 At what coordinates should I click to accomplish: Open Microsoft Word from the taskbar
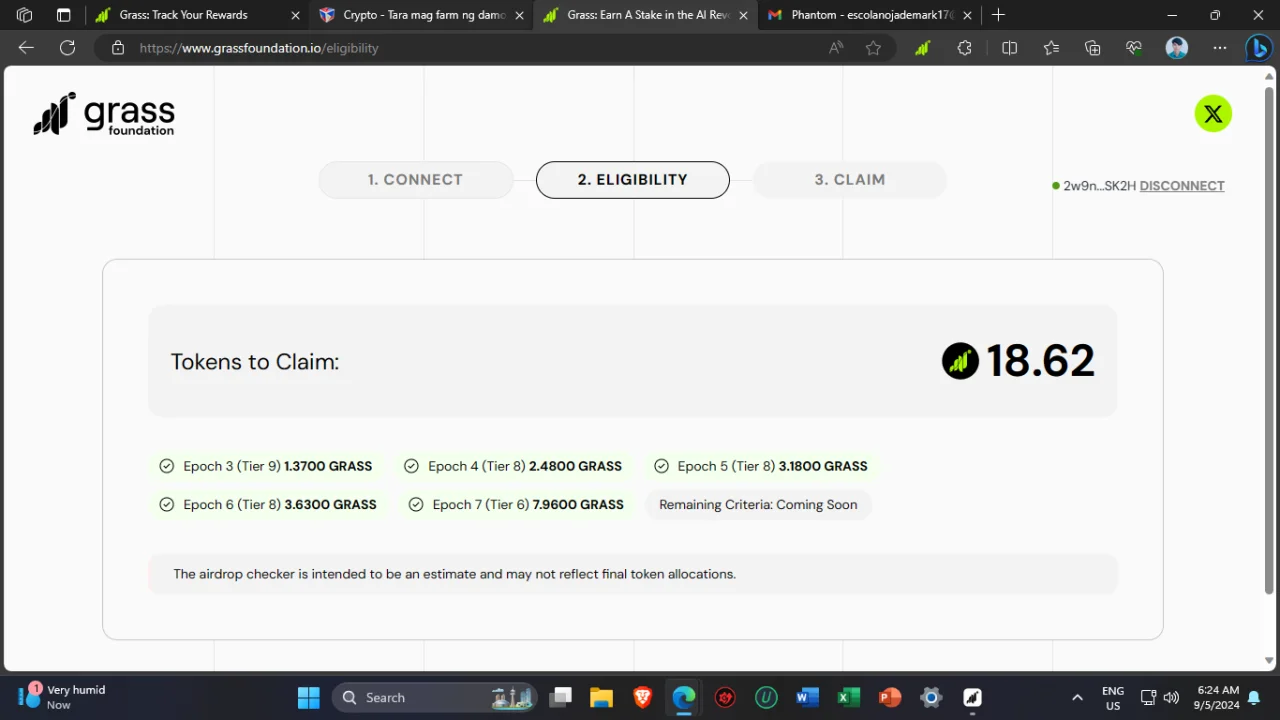[807, 697]
